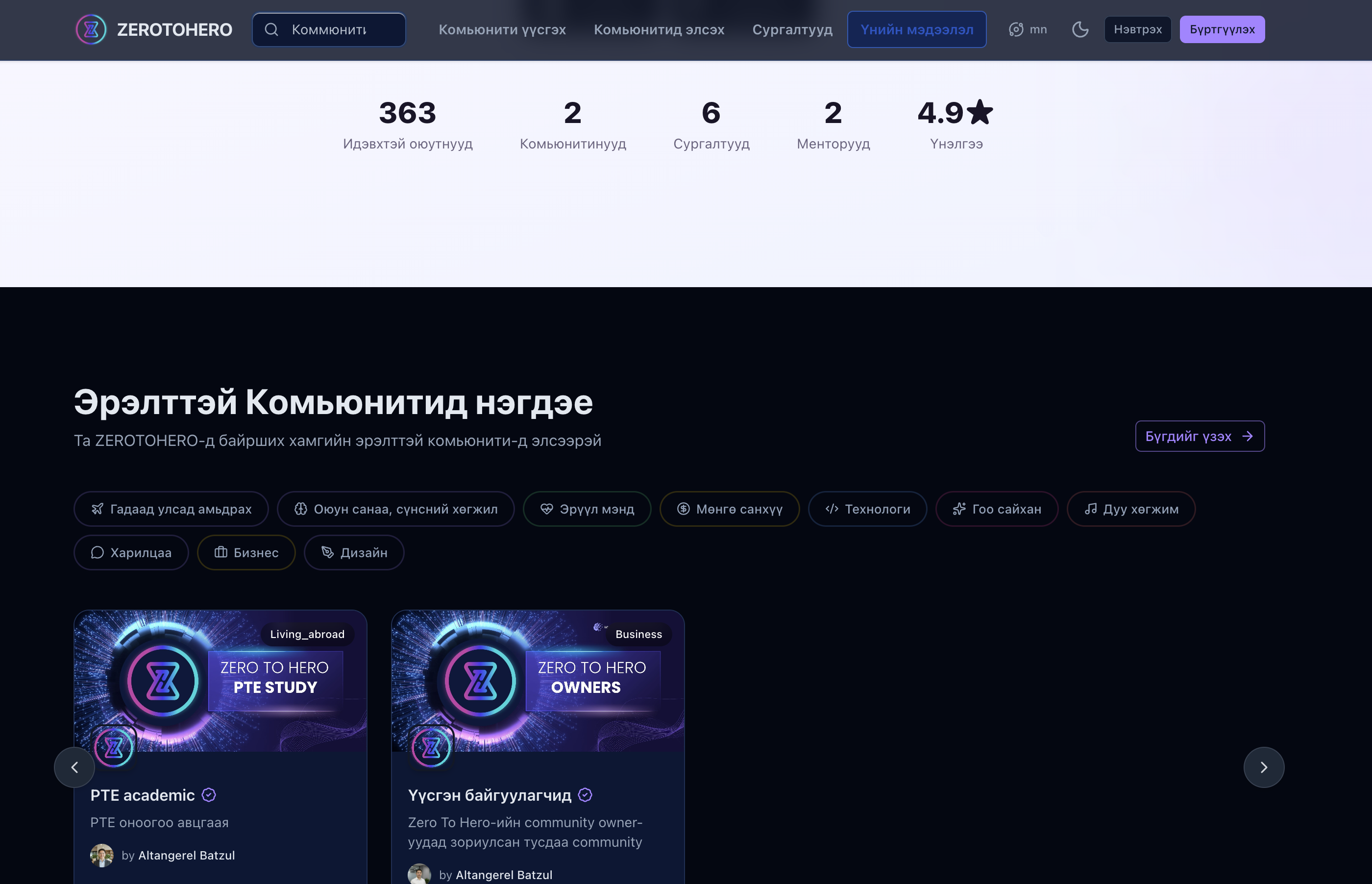
Task: Click the 2 Менторууд stat
Action: [x=833, y=124]
